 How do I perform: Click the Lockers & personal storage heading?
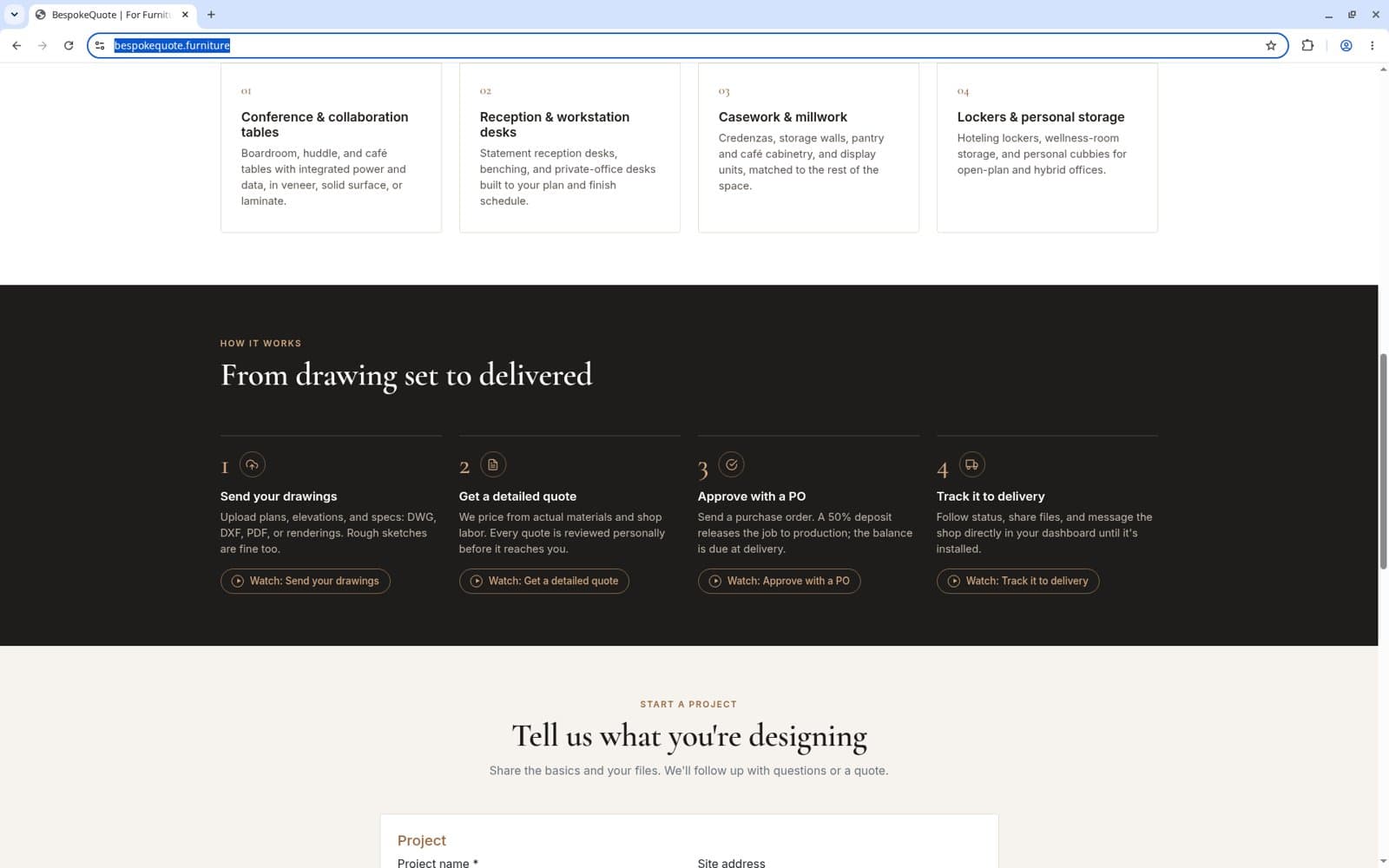point(1040,117)
